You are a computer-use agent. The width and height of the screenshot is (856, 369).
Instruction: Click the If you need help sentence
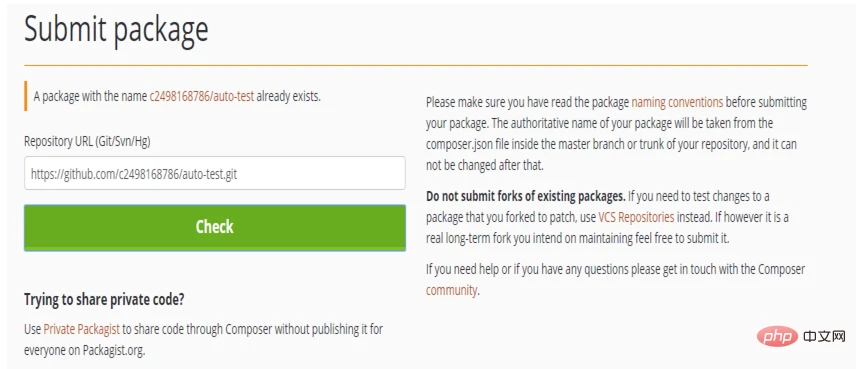point(615,279)
